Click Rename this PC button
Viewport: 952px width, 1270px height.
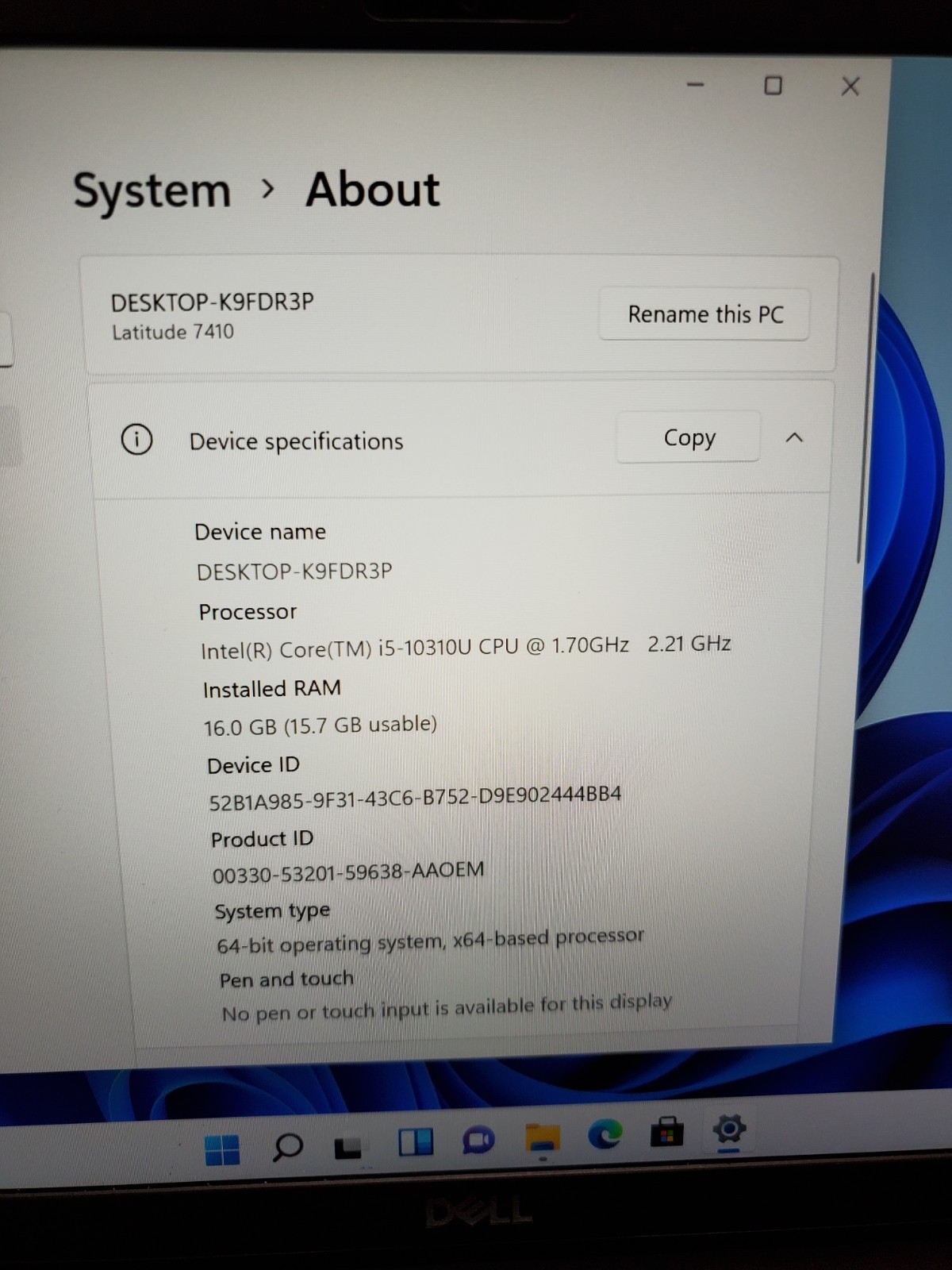point(704,314)
